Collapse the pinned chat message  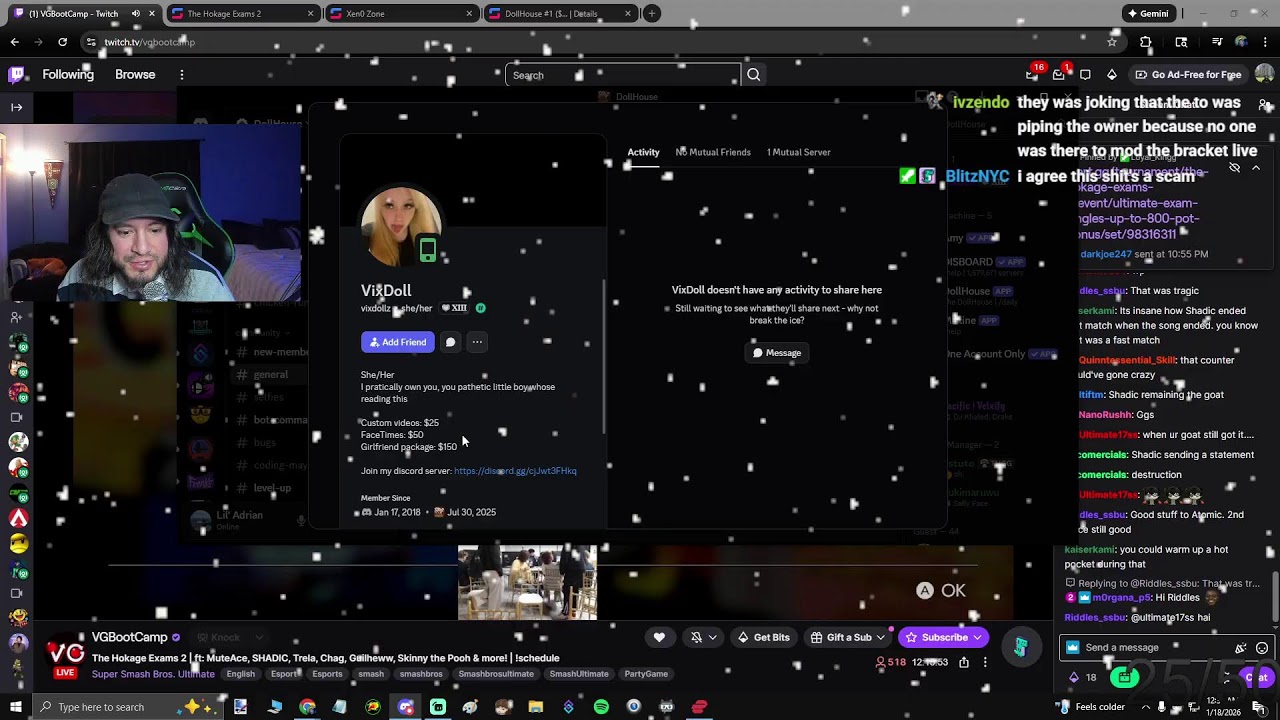(x=1256, y=168)
